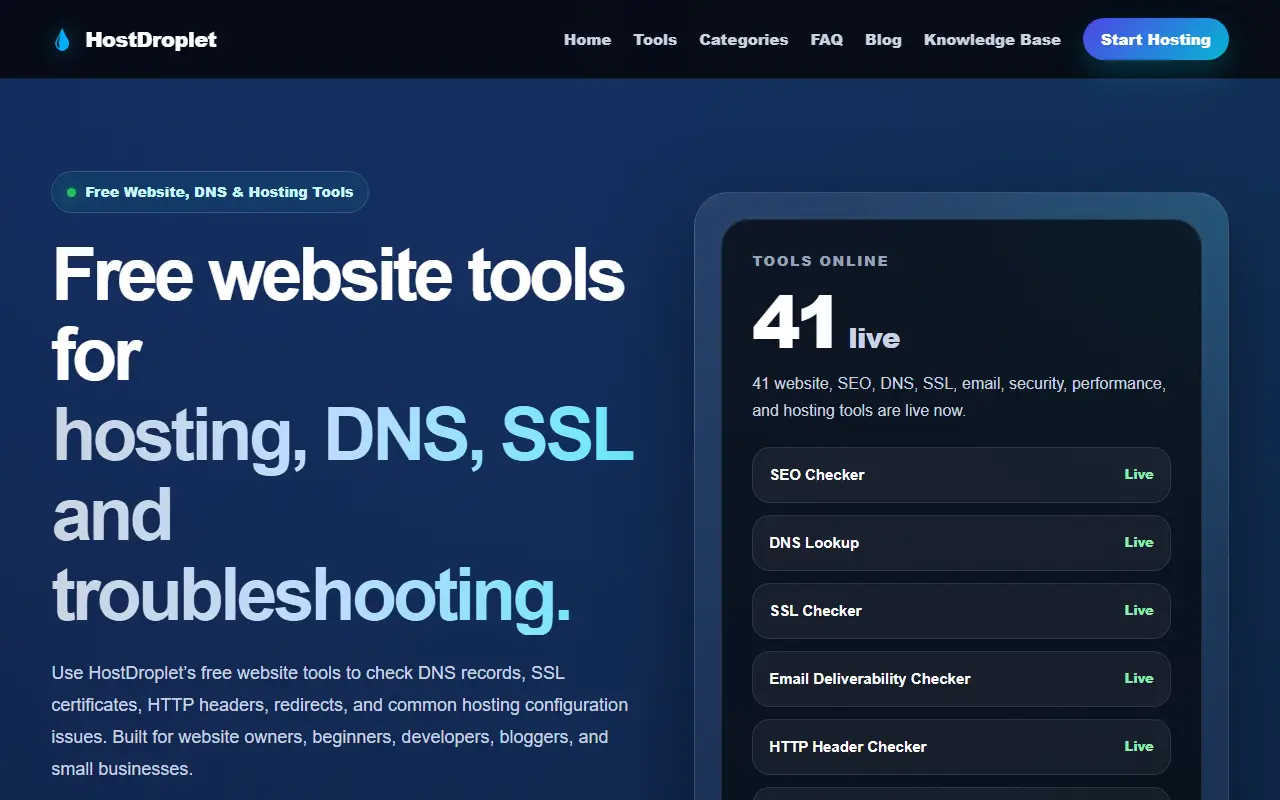Open the SEO Checker tool row
The height and width of the screenshot is (800, 1280).
pyautogui.click(x=961, y=475)
